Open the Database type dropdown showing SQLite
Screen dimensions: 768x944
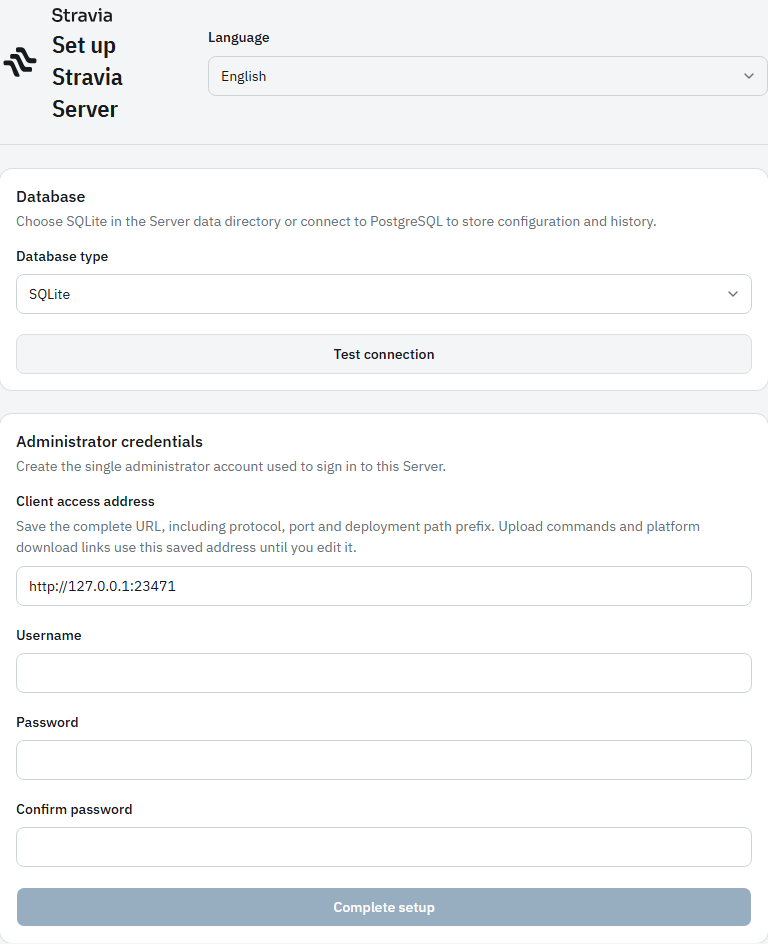point(383,294)
